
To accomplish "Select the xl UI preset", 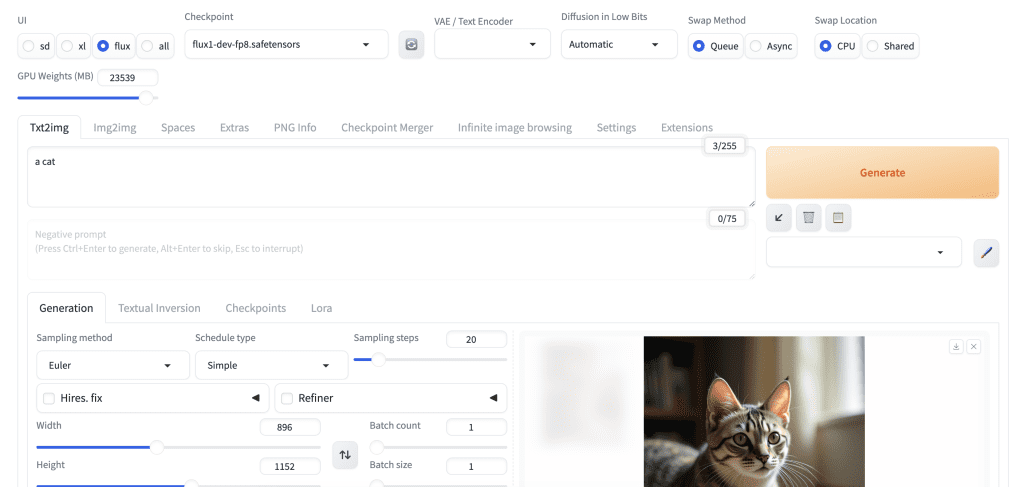I will (x=74, y=46).
